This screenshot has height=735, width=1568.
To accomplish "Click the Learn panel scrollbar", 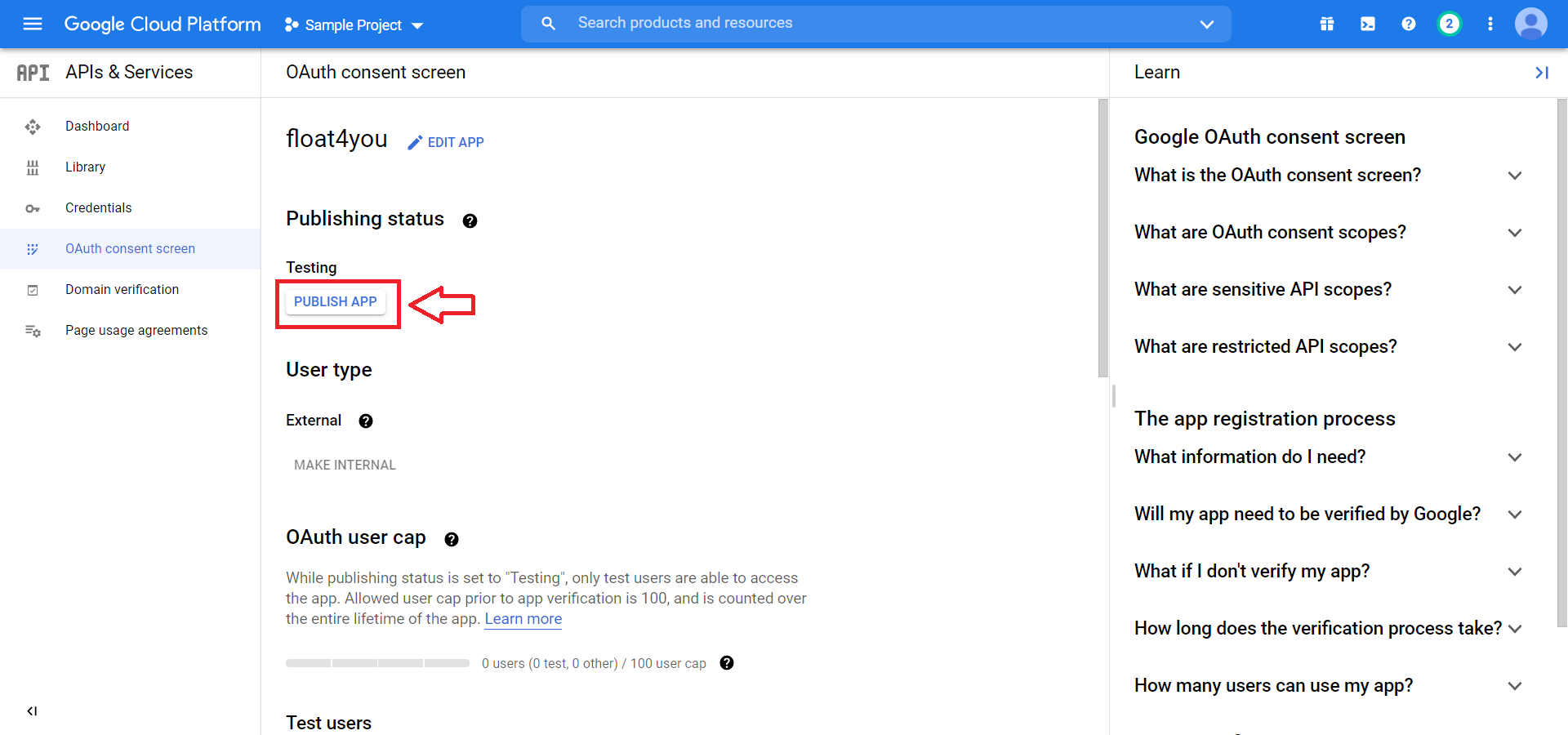I will [1562, 363].
